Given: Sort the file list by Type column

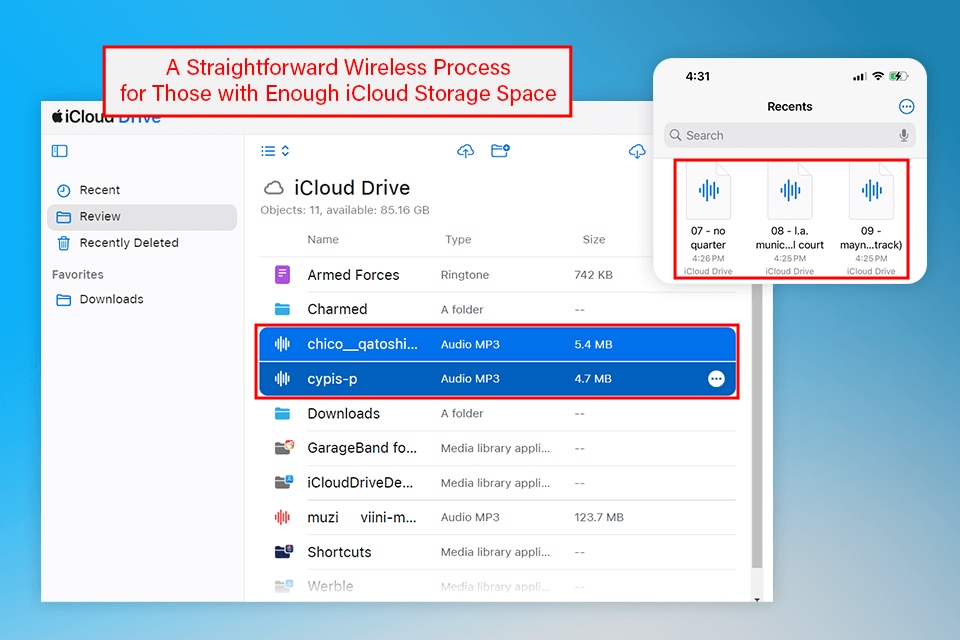Looking at the screenshot, I should click(458, 239).
